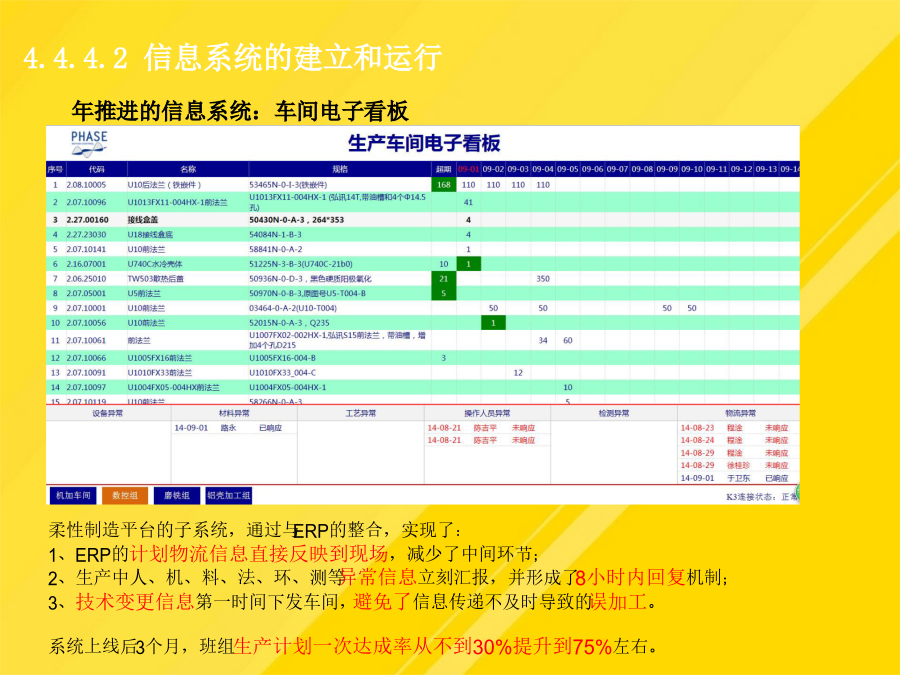Select item name U10后法兰(铁嵌件)

coord(164,185)
